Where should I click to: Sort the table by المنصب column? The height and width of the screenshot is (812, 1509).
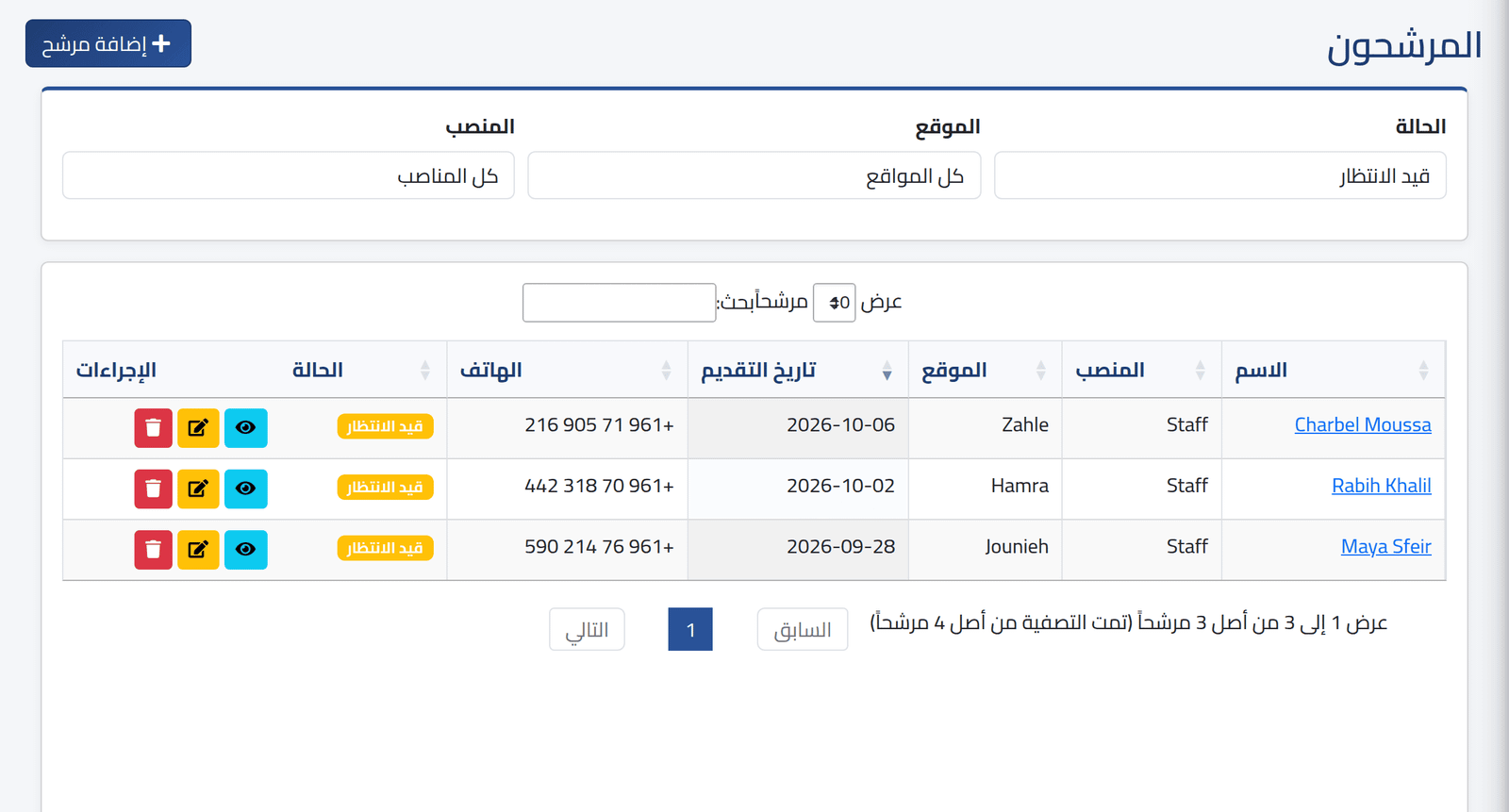(x=1141, y=370)
